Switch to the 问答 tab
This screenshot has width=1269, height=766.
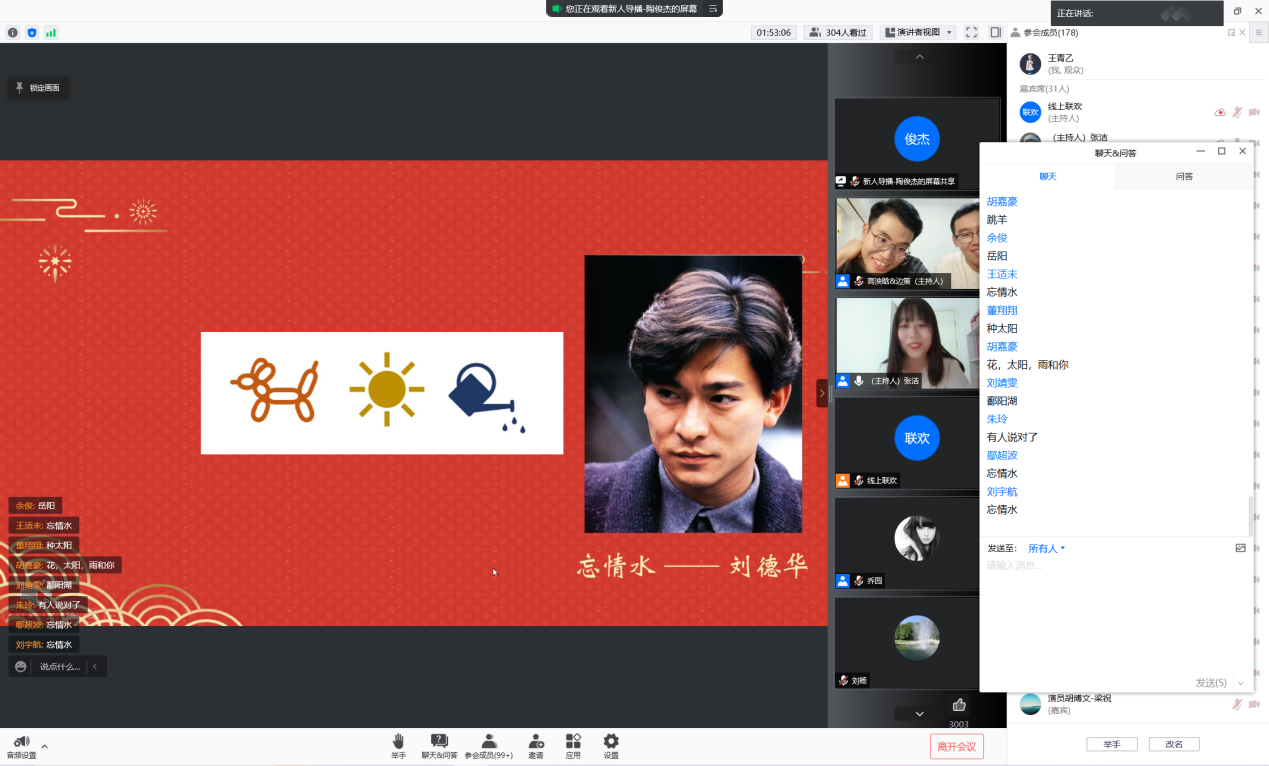[1183, 176]
